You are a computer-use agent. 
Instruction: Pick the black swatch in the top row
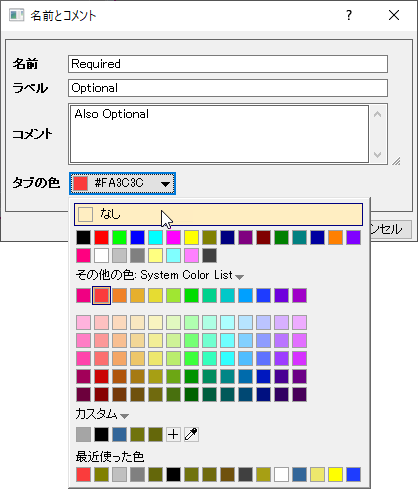click(83, 238)
